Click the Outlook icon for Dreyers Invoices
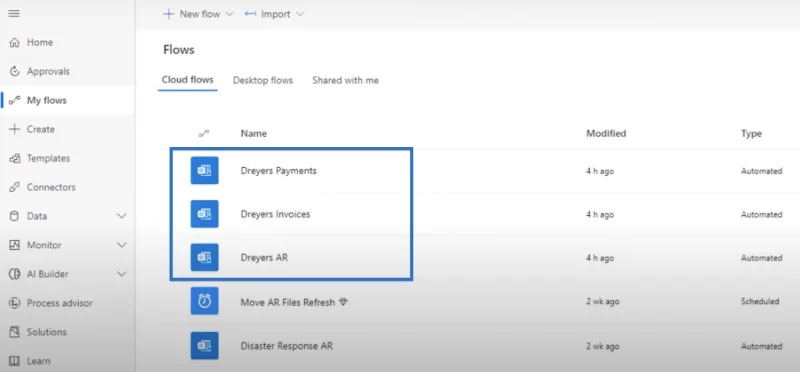Screen dimensions: 800x372 [x=205, y=214]
